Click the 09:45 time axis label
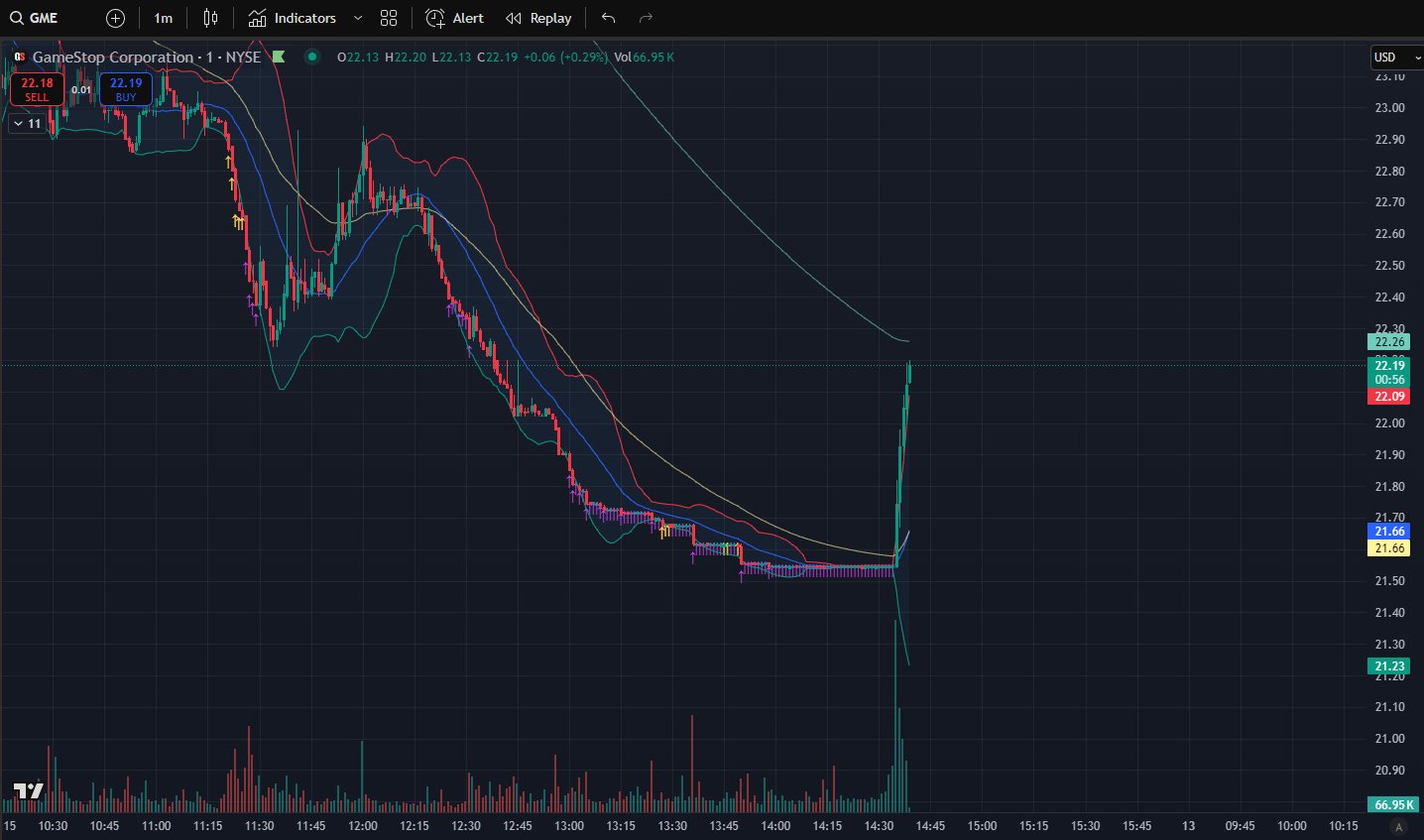Screen dimensions: 1424x840 click(1240, 826)
